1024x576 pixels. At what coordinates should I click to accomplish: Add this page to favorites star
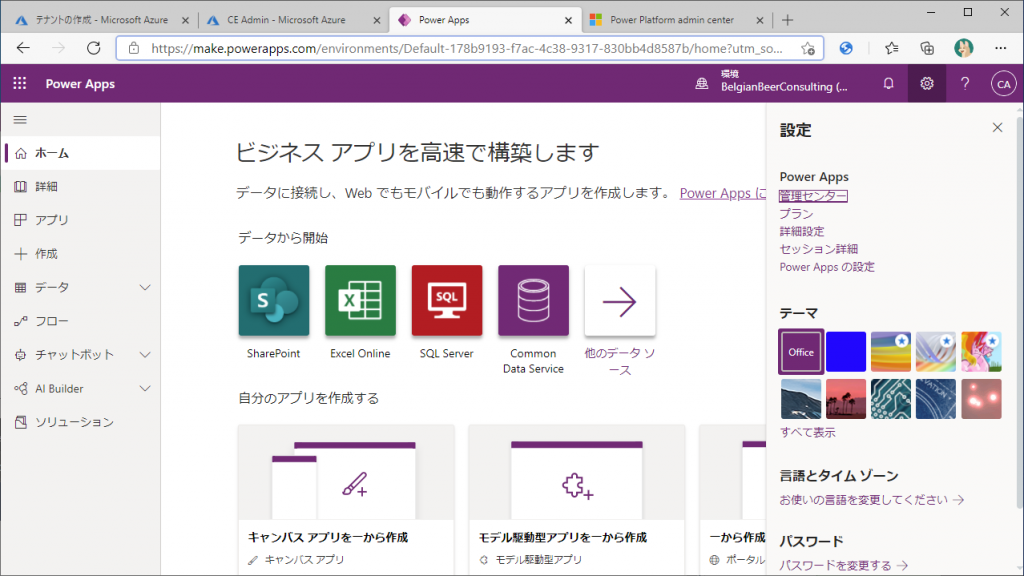(x=808, y=48)
